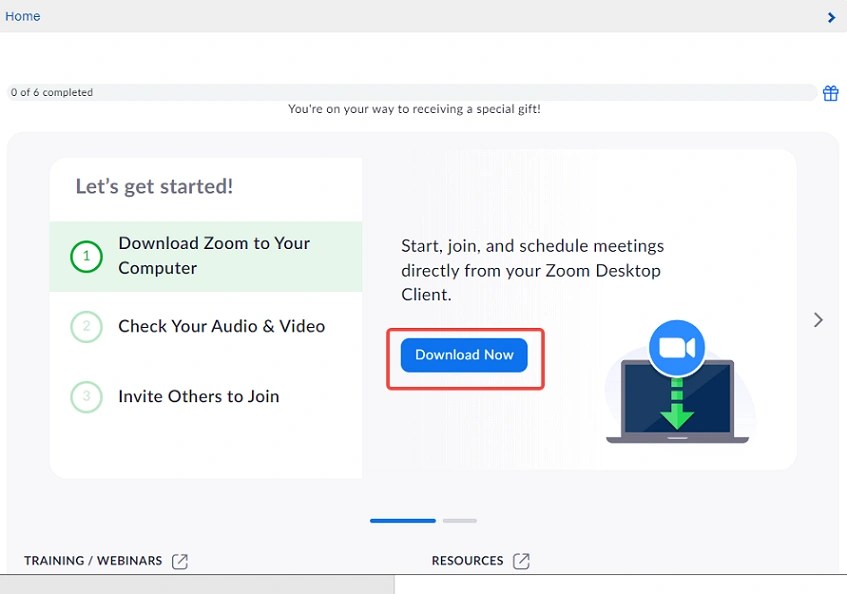Open the gift rewards icon
847x594 pixels.
pyautogui.click(x=830, y=92)
